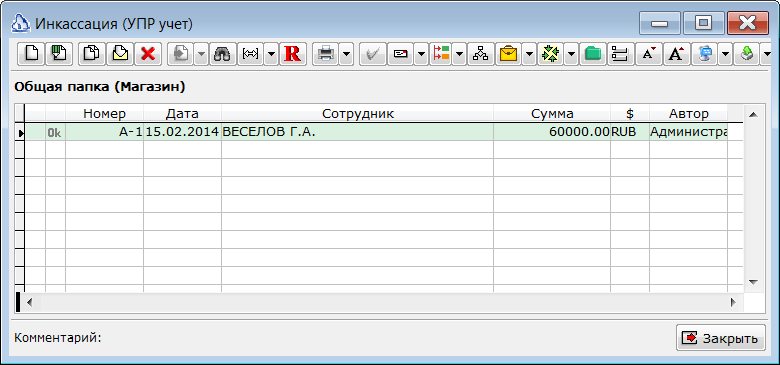Sort by the Номер column header
Screen dimensions: 780x365
[104, 113]
